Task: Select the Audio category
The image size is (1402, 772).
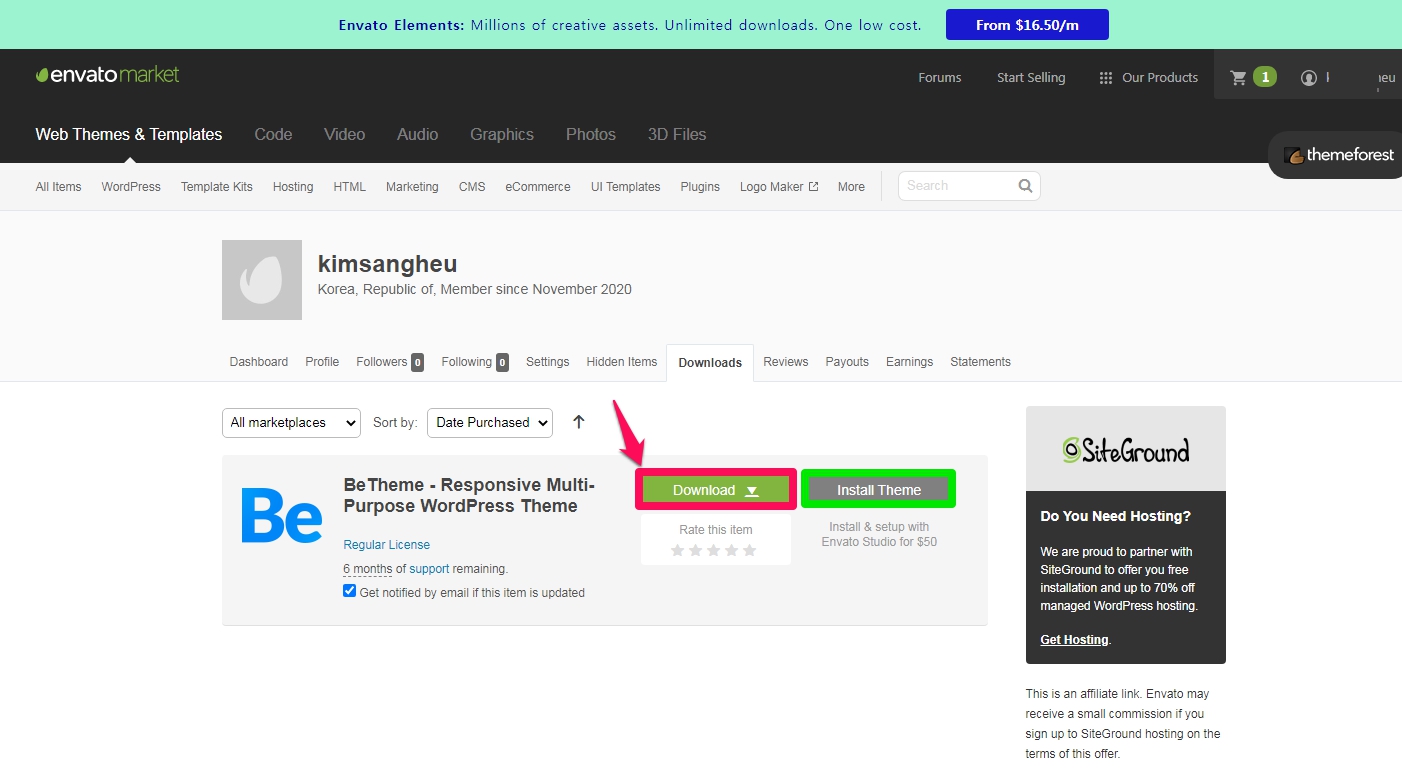Action: coord(417,134)
